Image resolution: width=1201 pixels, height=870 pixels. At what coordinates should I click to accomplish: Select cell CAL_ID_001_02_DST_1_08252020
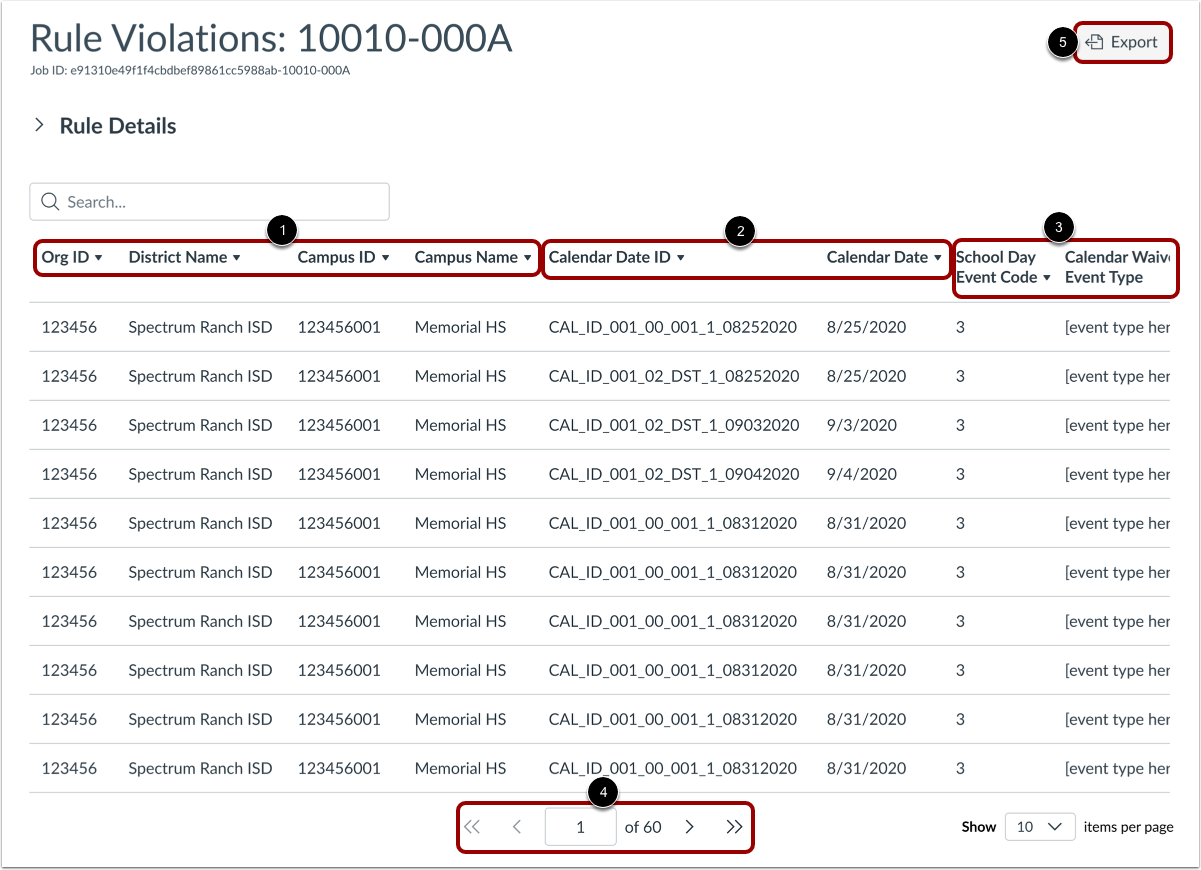pos(674,376)
